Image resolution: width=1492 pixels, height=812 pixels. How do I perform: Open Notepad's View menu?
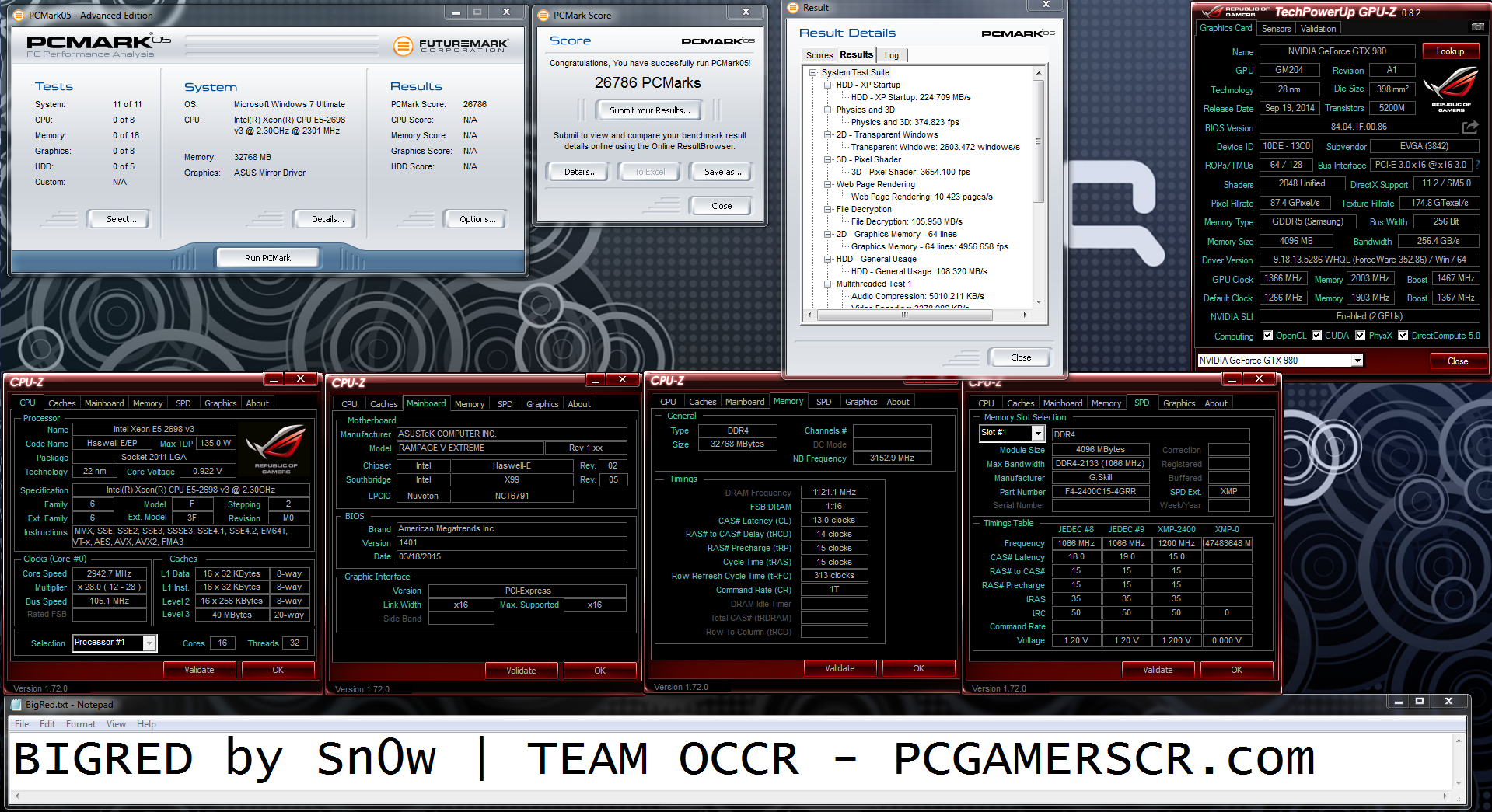tap(116, 723)
